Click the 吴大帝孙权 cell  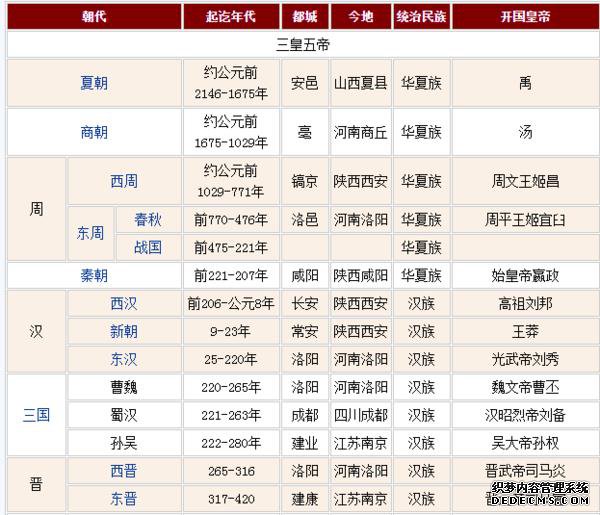[525, 443]
